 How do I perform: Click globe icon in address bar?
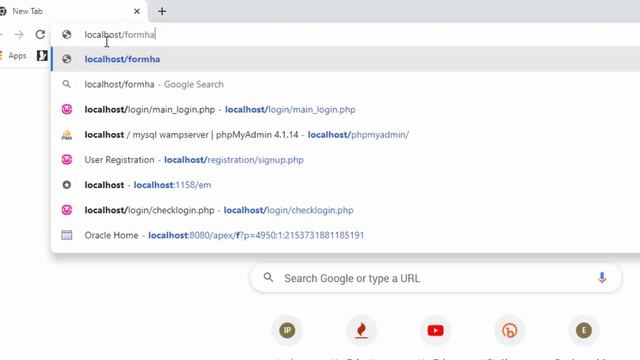67,35
